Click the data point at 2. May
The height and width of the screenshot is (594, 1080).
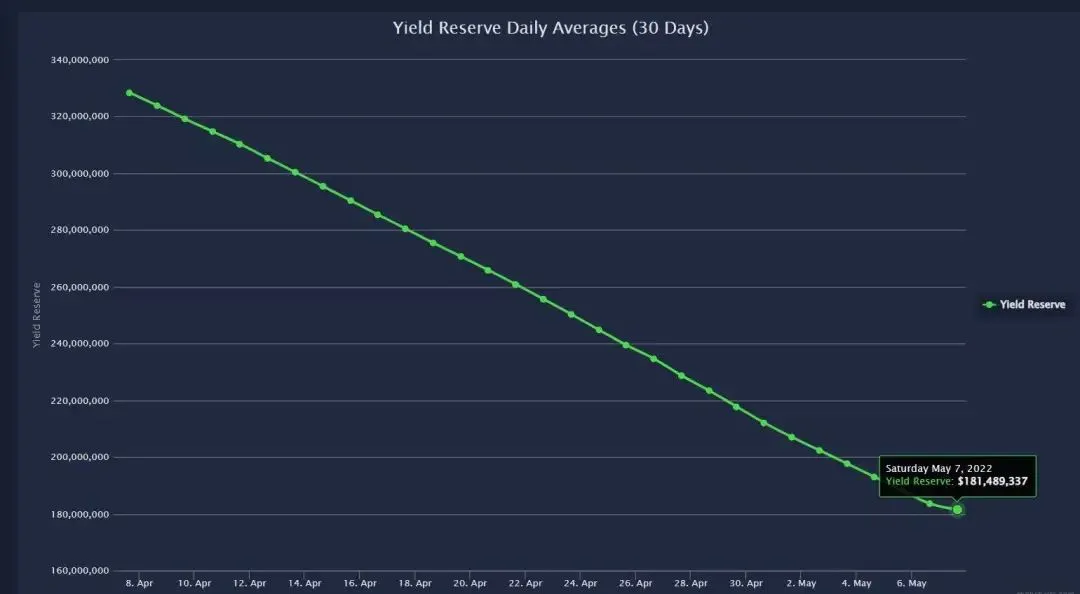pos(791,437)
